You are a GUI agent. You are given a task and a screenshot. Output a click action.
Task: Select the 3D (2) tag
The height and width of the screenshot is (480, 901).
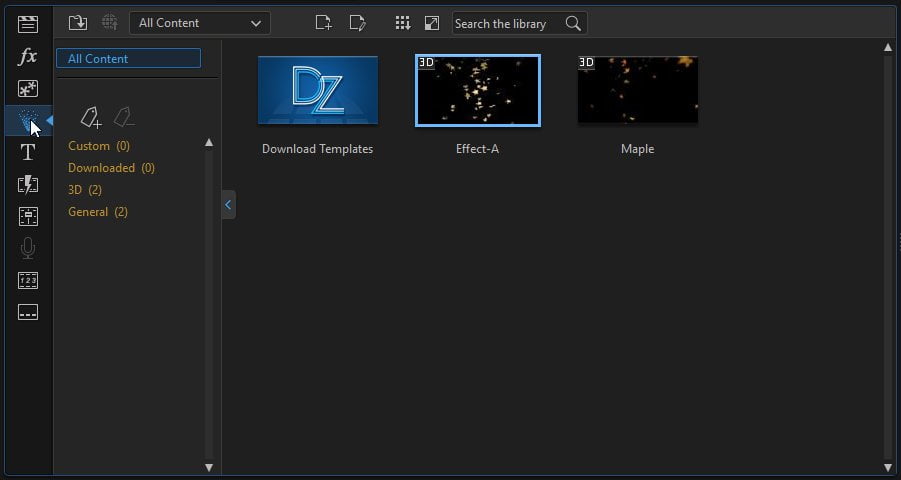[85, 190]
